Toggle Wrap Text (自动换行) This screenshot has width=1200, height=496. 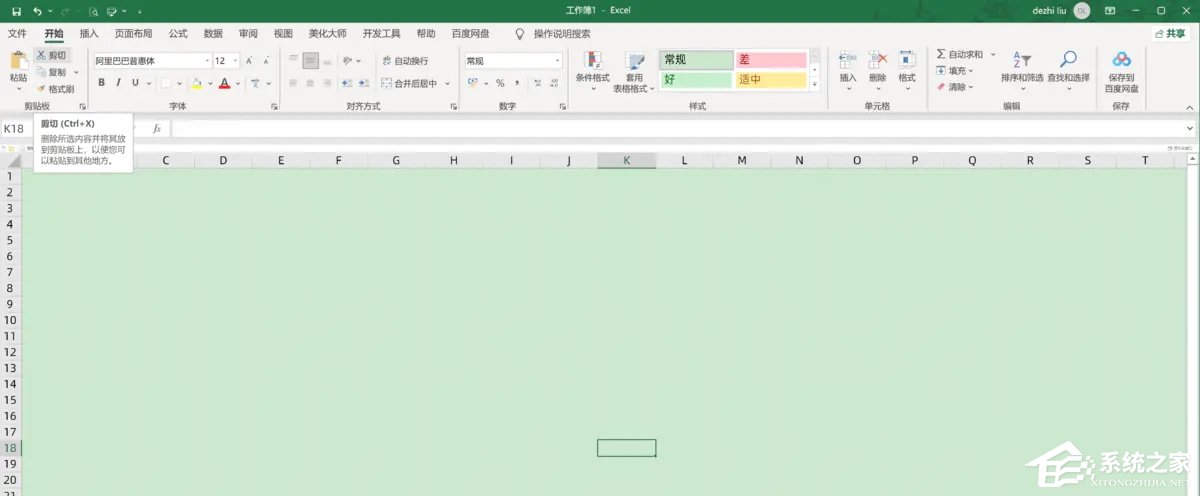[x=404, y=61]
